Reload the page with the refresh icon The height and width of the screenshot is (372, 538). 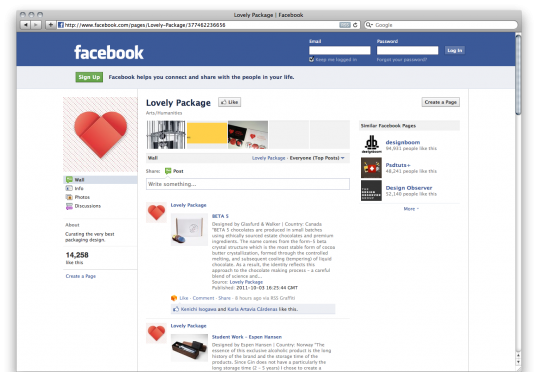coord(355,25)
